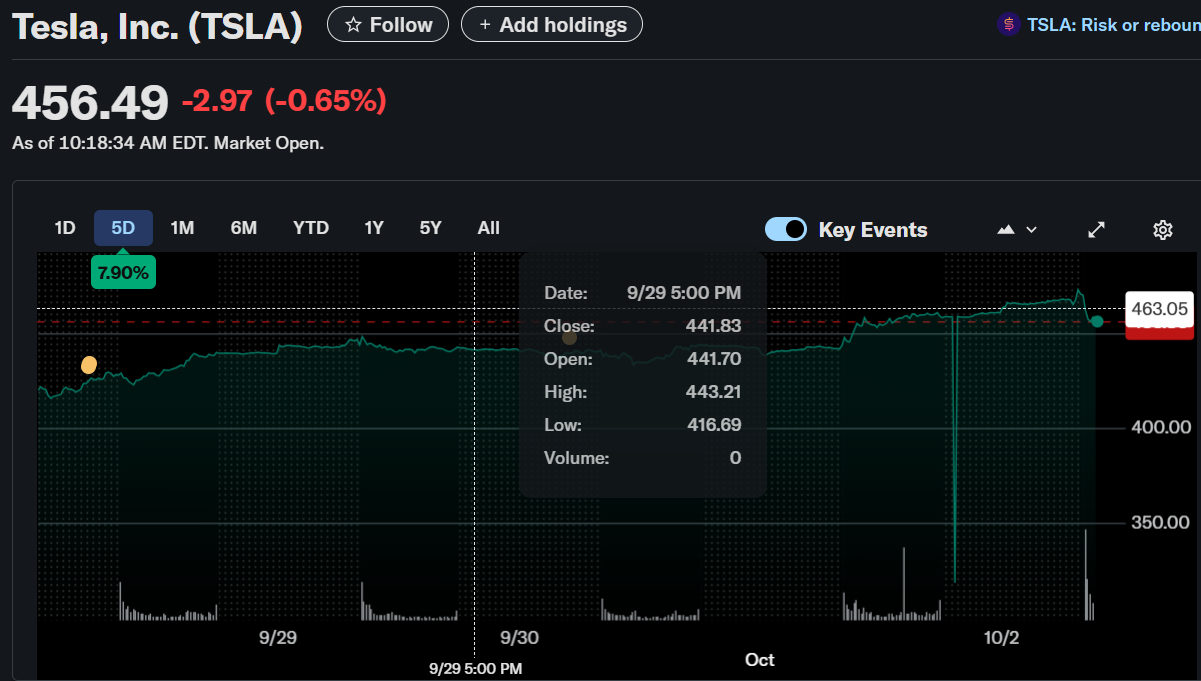Switch to the YTD chart view
The image size is (1201, 681).
pos(310,228)
